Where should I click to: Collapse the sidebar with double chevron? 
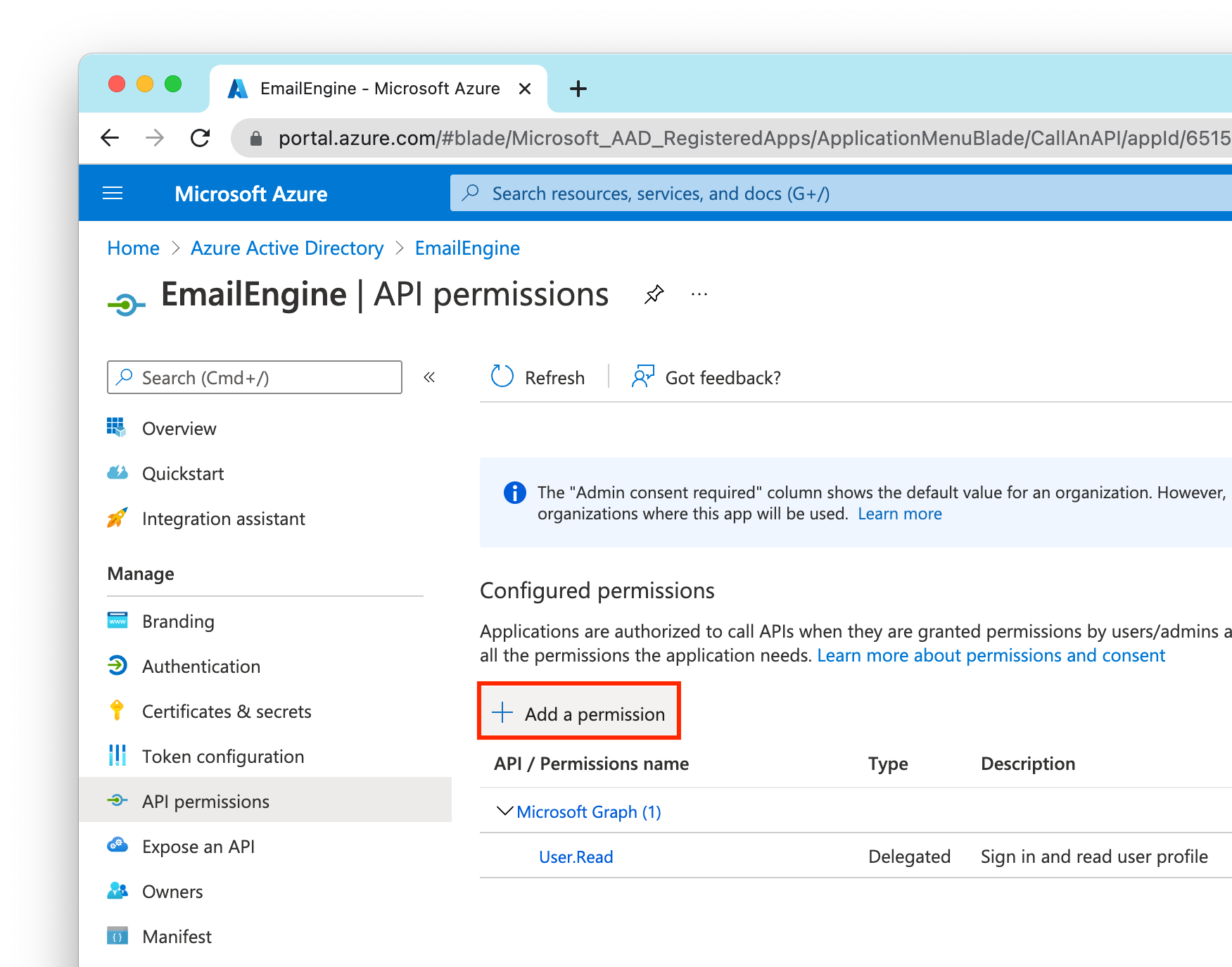[429, 377]
